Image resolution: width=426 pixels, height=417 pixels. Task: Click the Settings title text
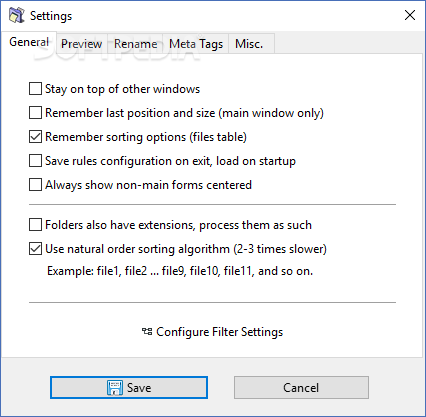pyautogui.click(x=51, y=16)
